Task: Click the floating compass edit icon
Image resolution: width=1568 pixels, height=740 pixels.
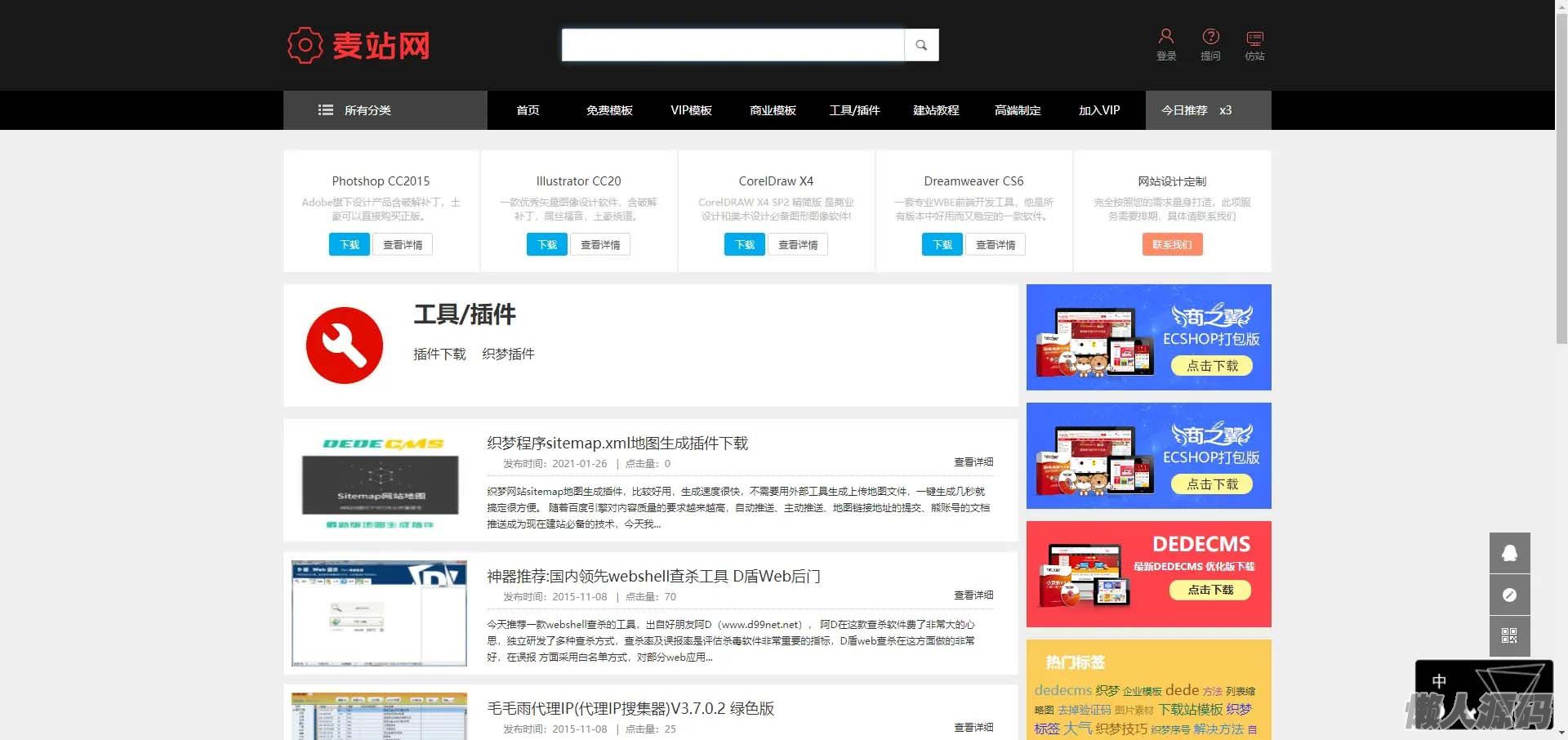Action: pos(1509,595)
